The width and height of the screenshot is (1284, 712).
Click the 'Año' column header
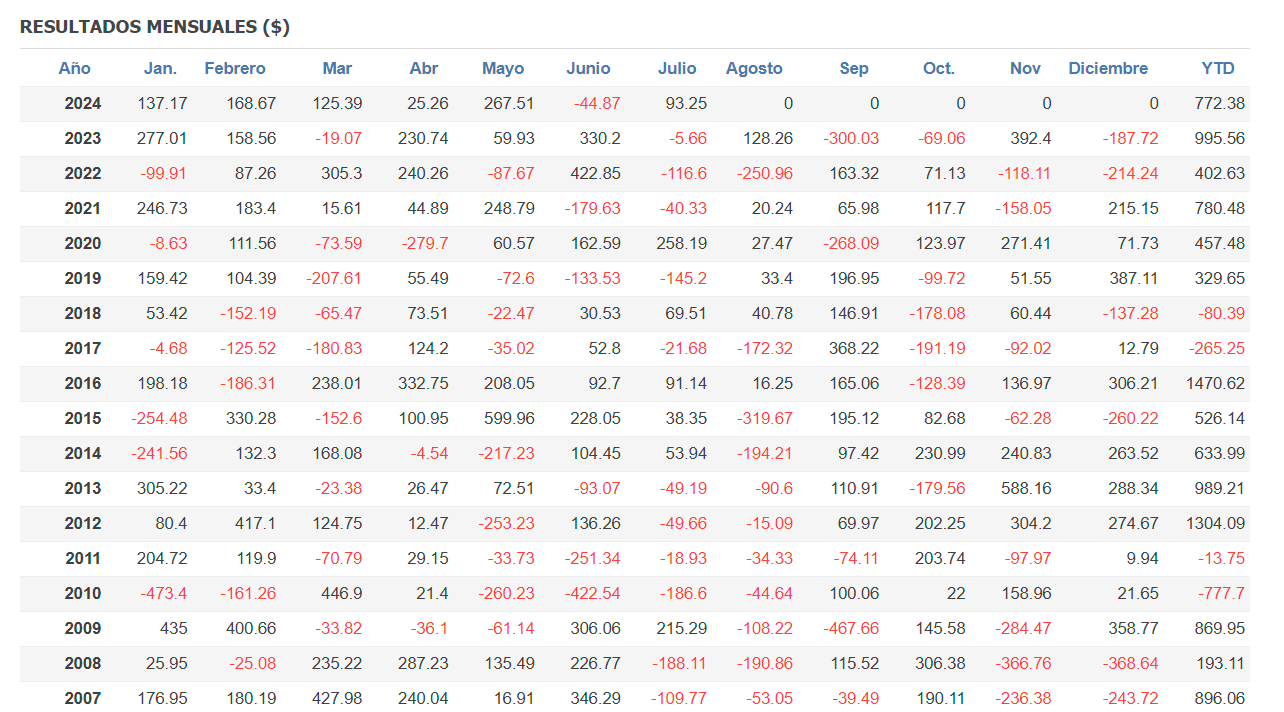pos(74,68)
